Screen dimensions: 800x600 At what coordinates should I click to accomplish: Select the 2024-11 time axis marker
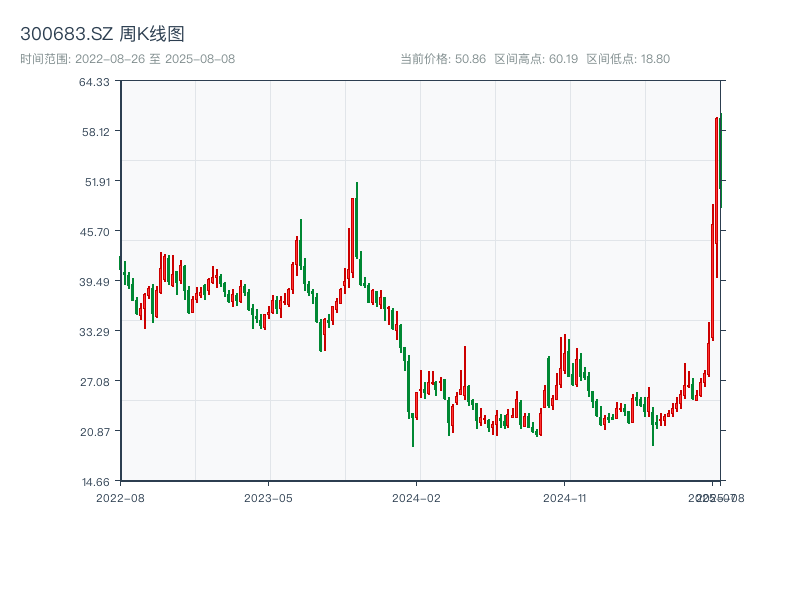566,497
